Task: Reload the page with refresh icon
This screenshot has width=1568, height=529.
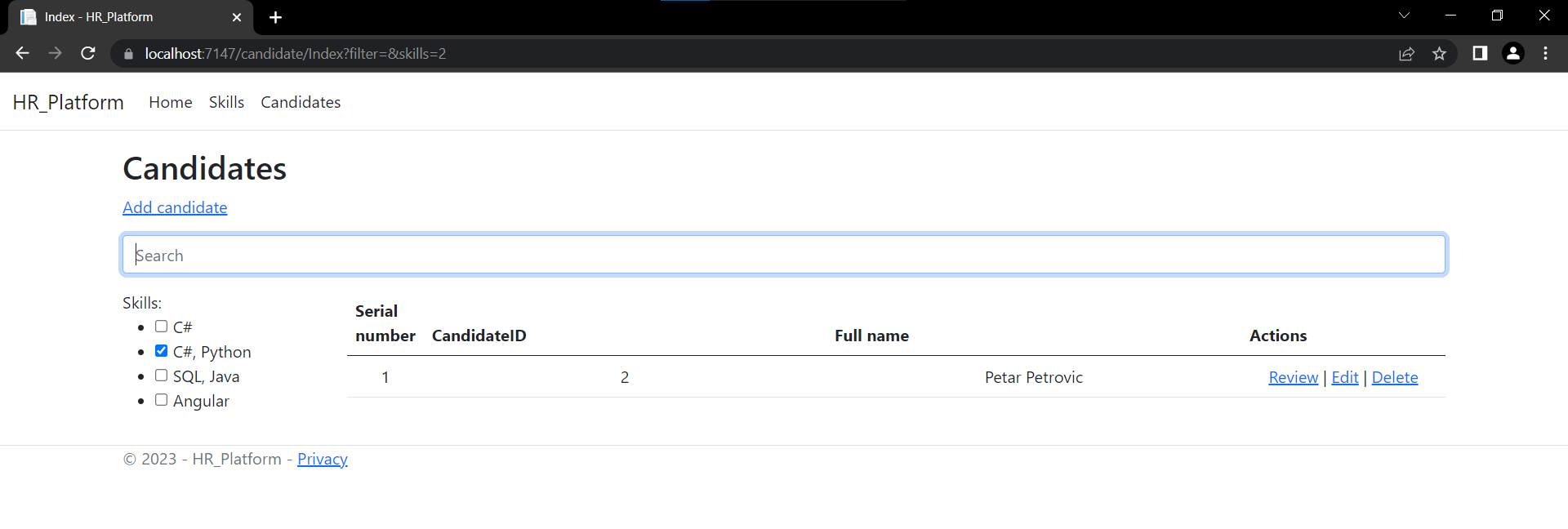Action: 88,53
